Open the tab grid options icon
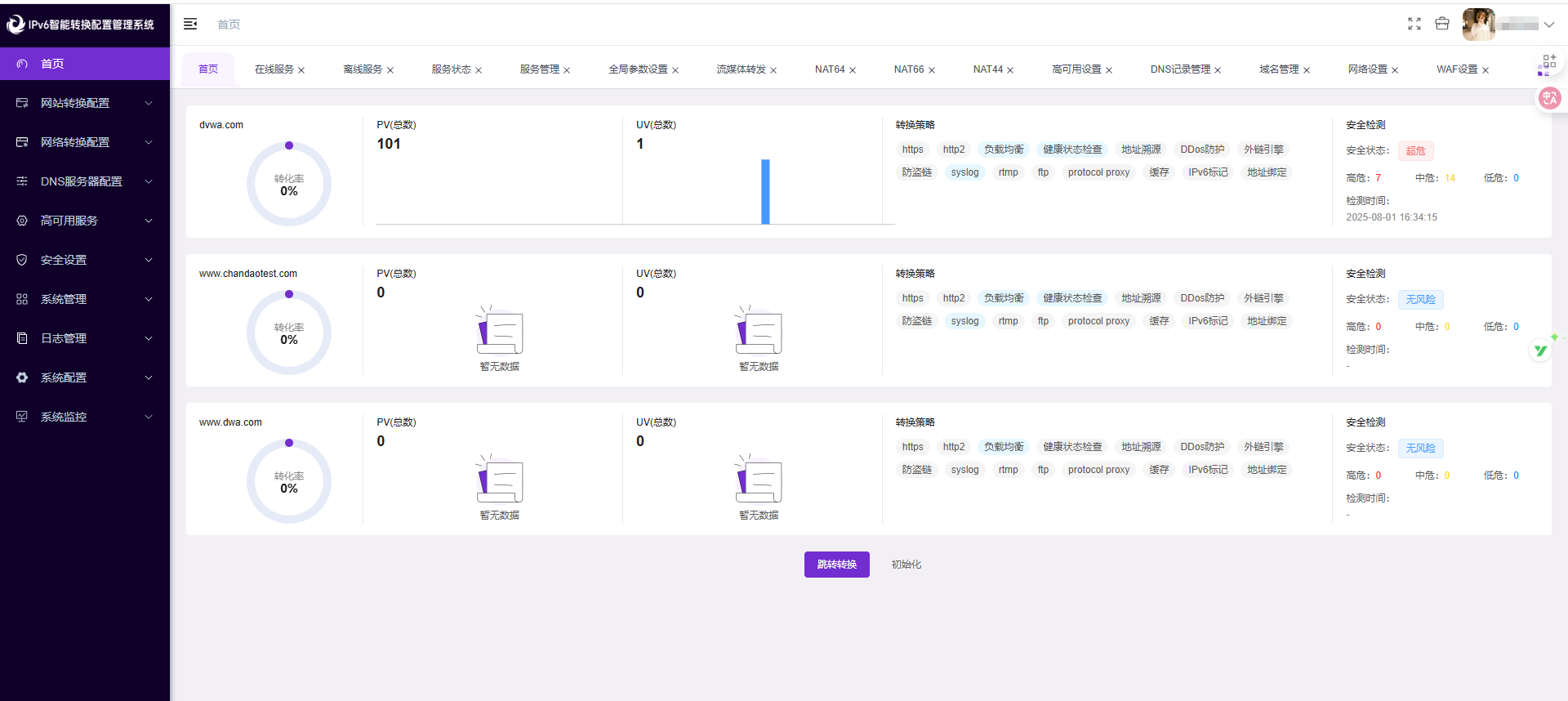Viewport: 1568px width, 701px height. point(1548,64)
